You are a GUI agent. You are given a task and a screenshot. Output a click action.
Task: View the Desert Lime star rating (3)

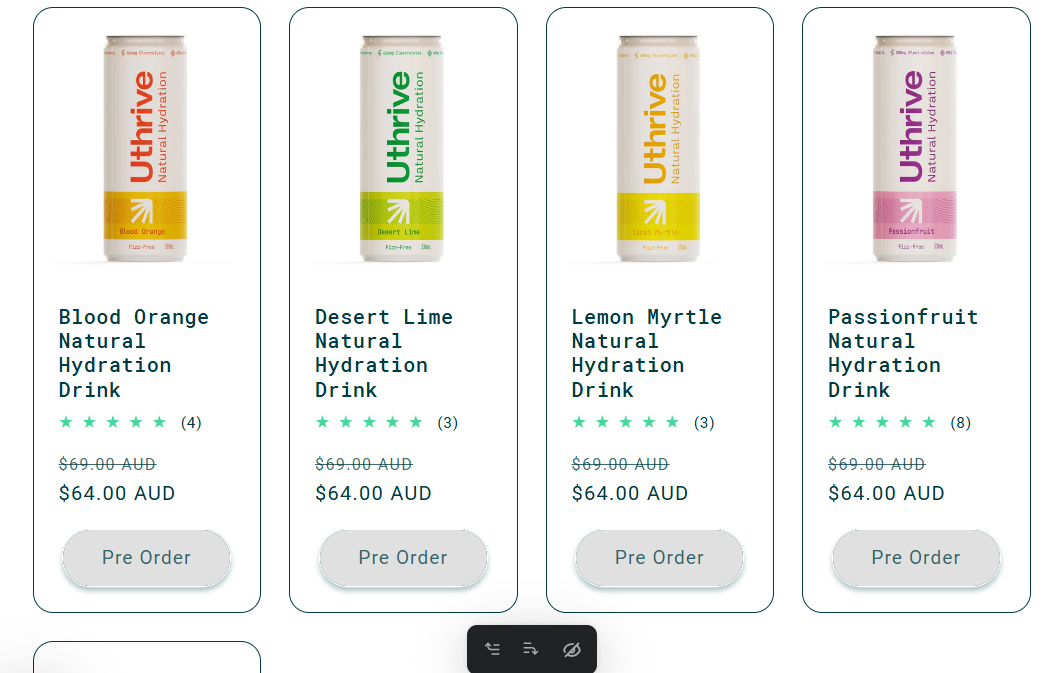point(386,423)
